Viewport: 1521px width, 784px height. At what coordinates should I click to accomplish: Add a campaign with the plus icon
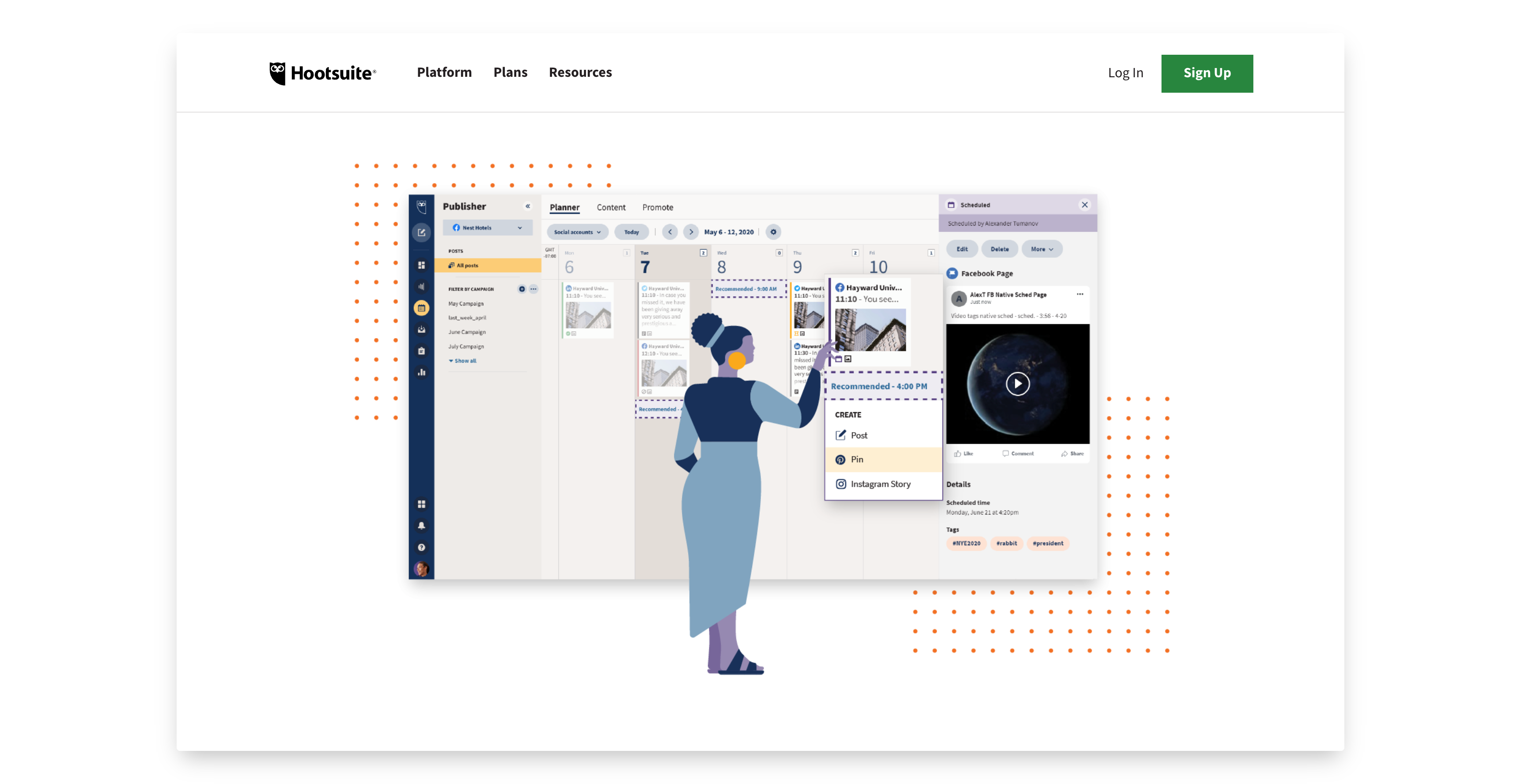(x=522, y=289)
